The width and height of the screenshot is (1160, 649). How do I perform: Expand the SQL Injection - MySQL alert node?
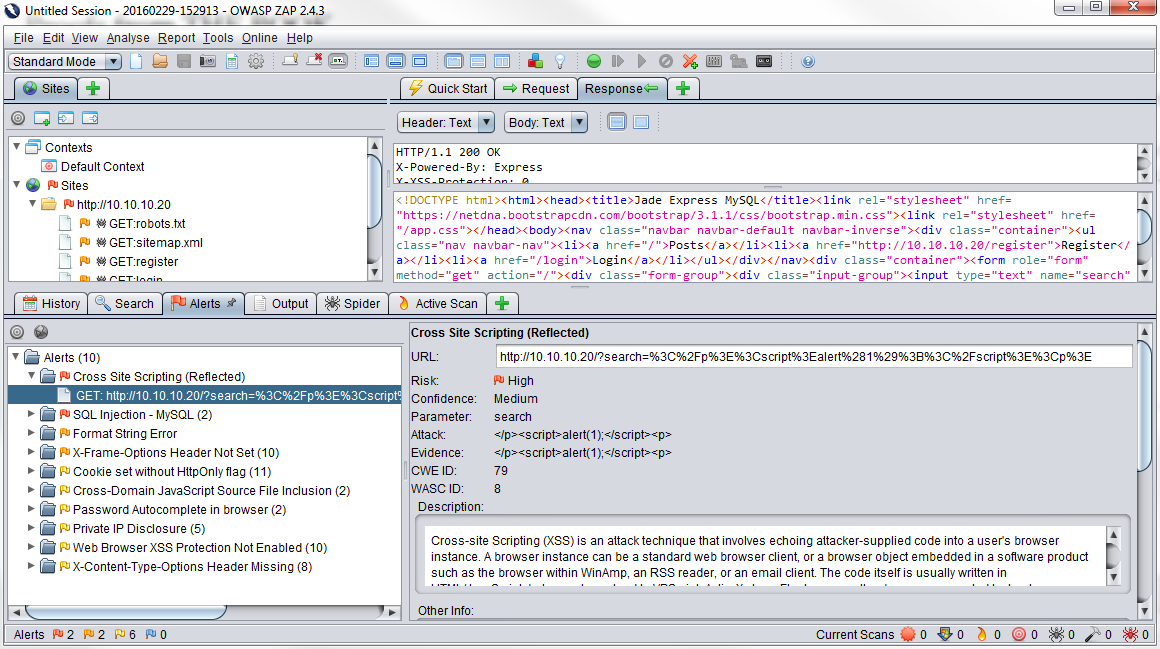[31, 415]
